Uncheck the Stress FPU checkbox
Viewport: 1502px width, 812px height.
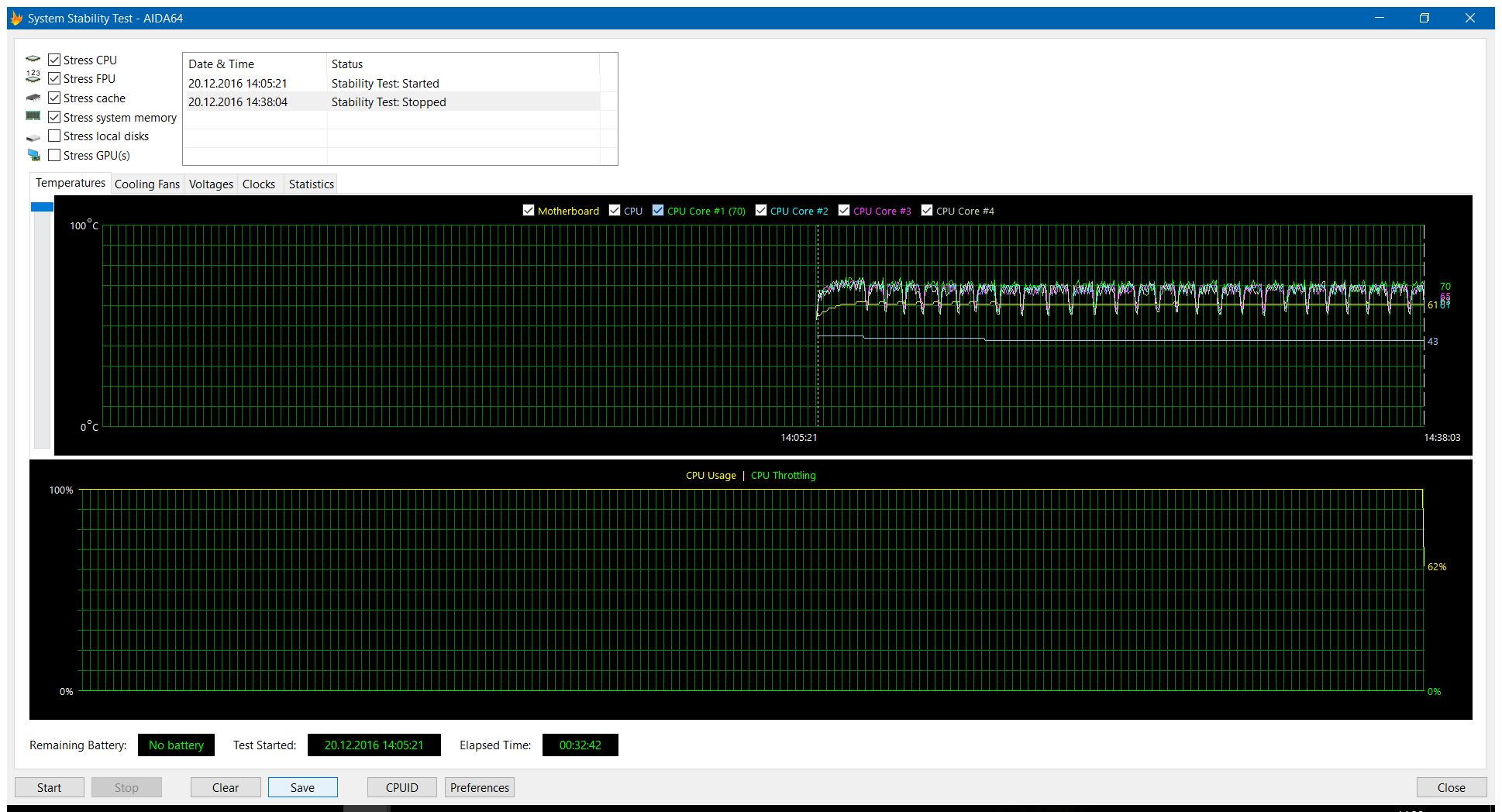(54, 78)
